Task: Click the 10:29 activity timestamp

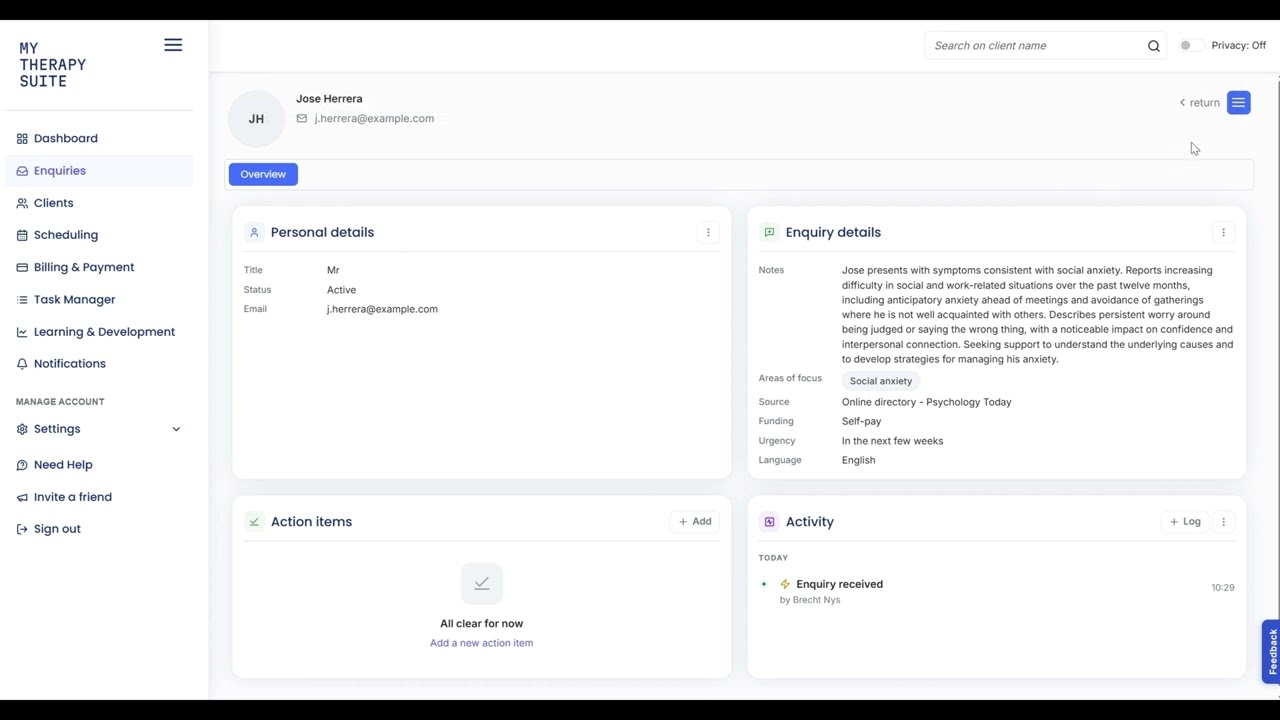Action: click(1223, 588)
